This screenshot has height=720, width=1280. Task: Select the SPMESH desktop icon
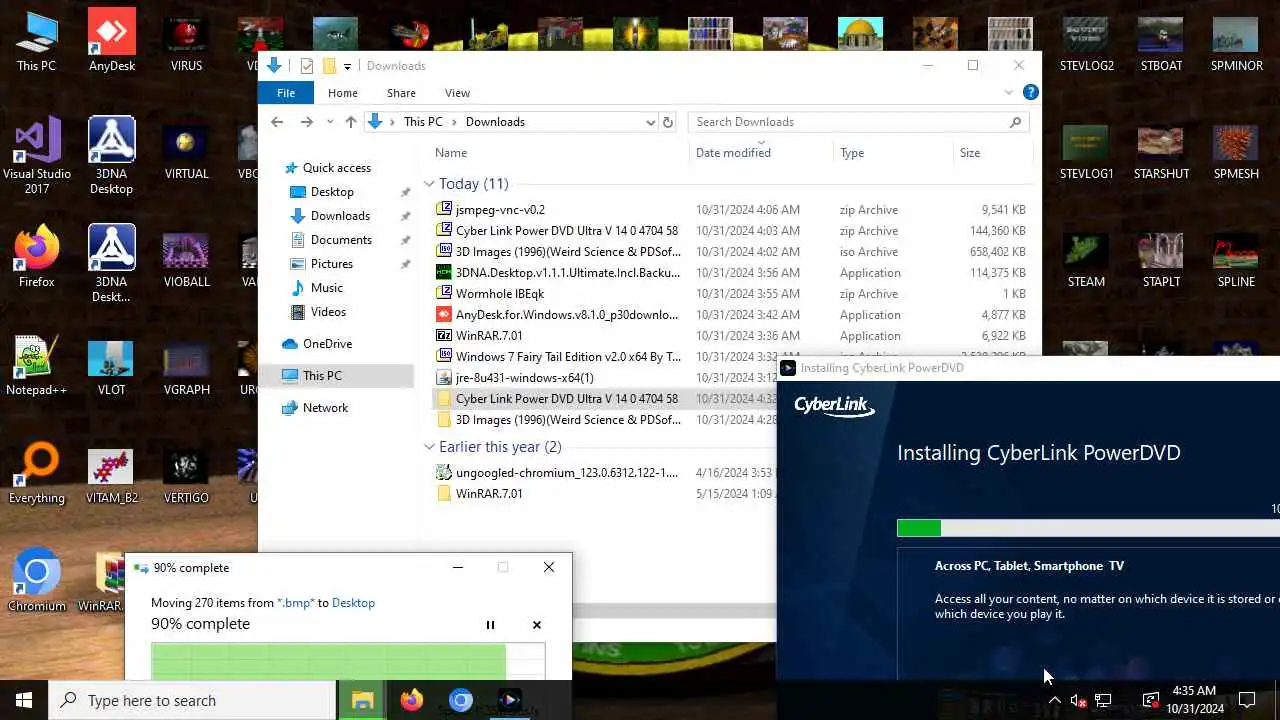(1236, 150)
